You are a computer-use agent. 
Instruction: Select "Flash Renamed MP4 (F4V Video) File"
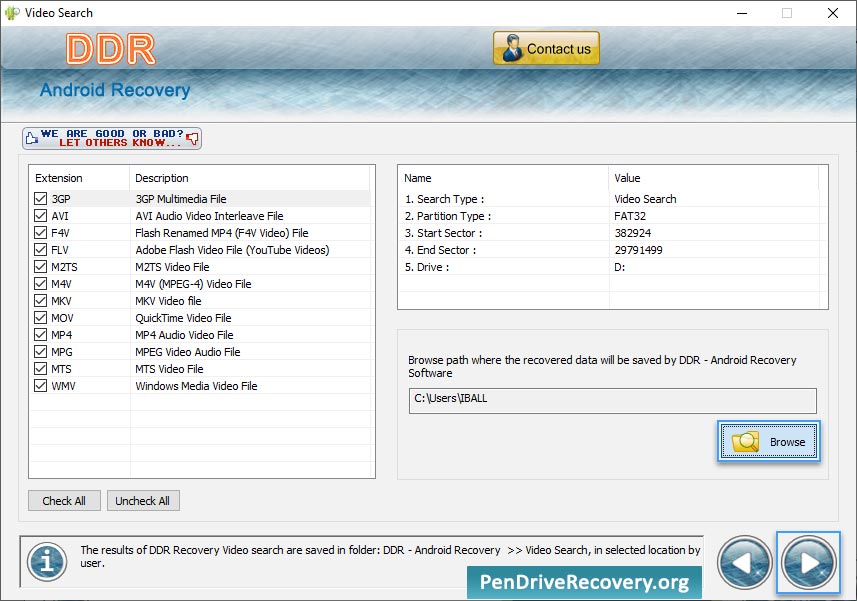tap(222, 233)
